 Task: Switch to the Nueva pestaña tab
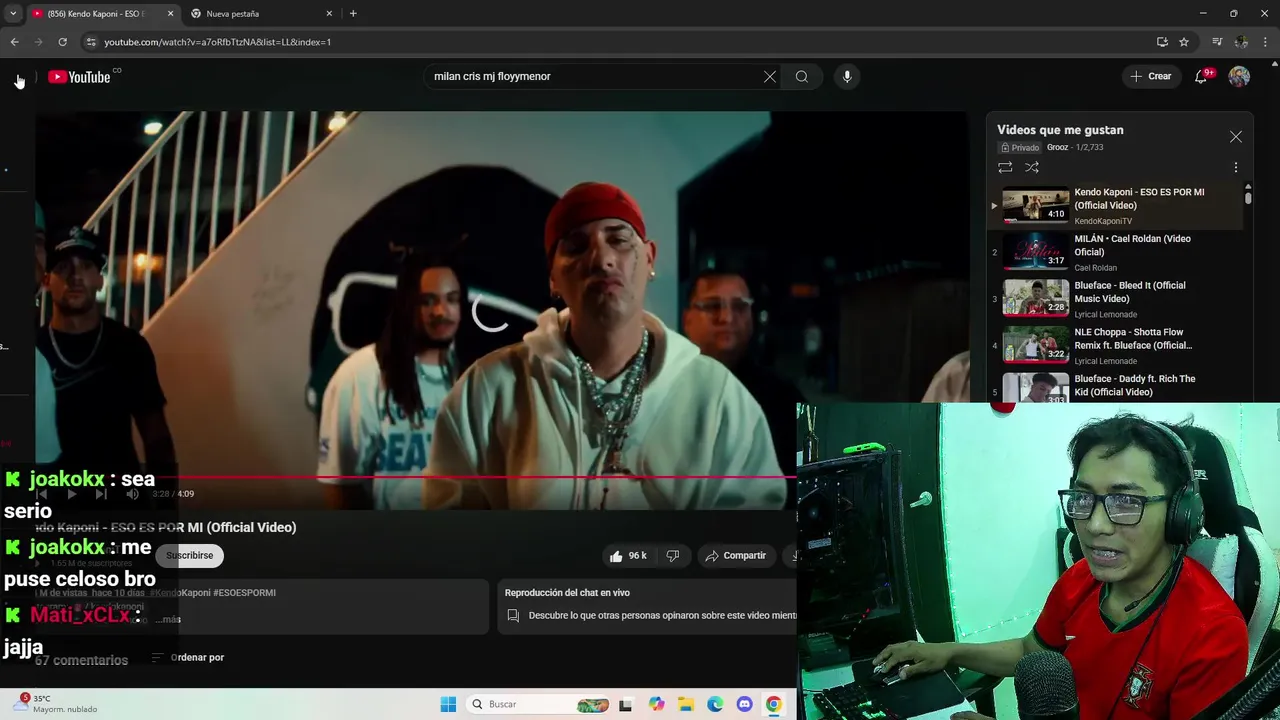260,14
